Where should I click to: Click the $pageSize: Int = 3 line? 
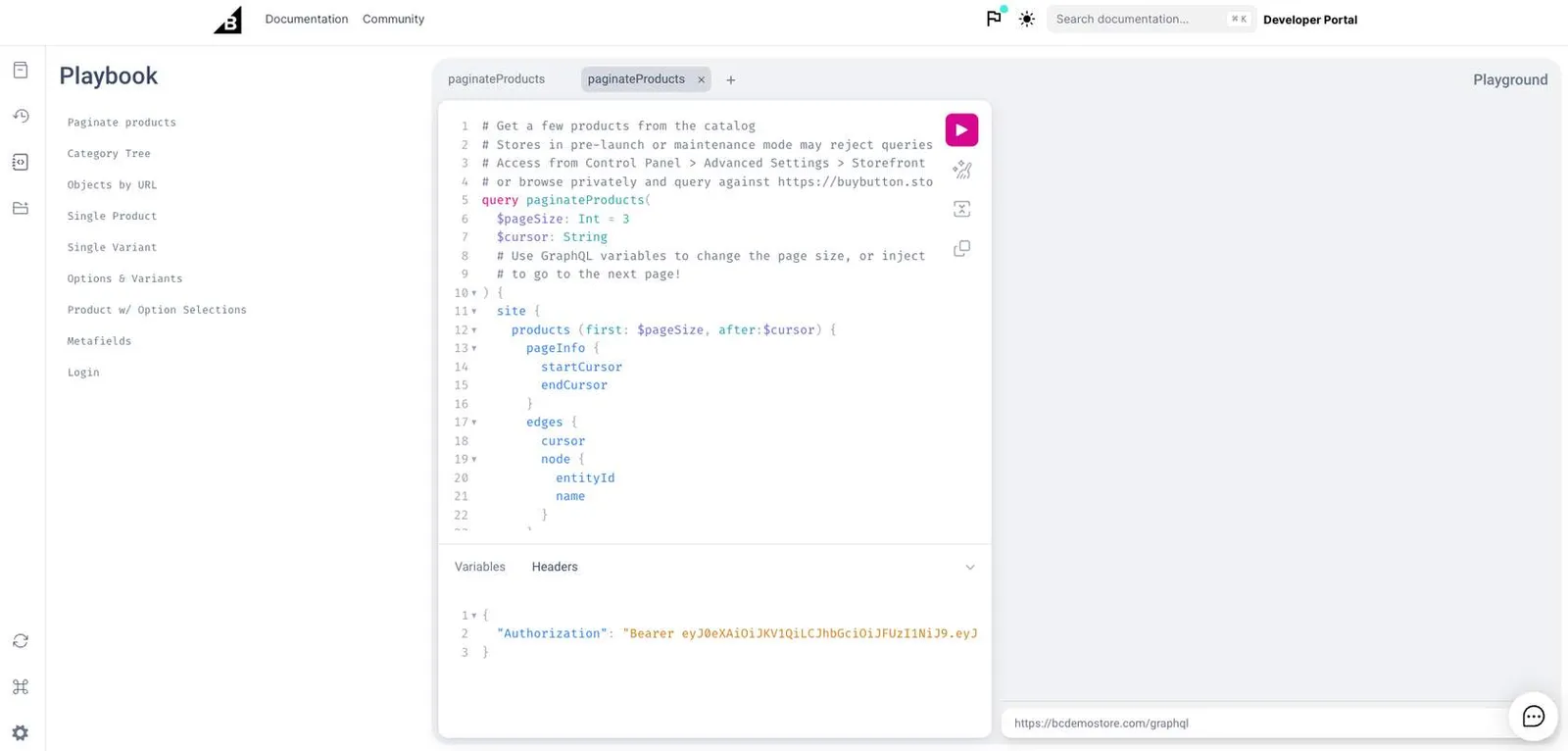tap(563, 219)
